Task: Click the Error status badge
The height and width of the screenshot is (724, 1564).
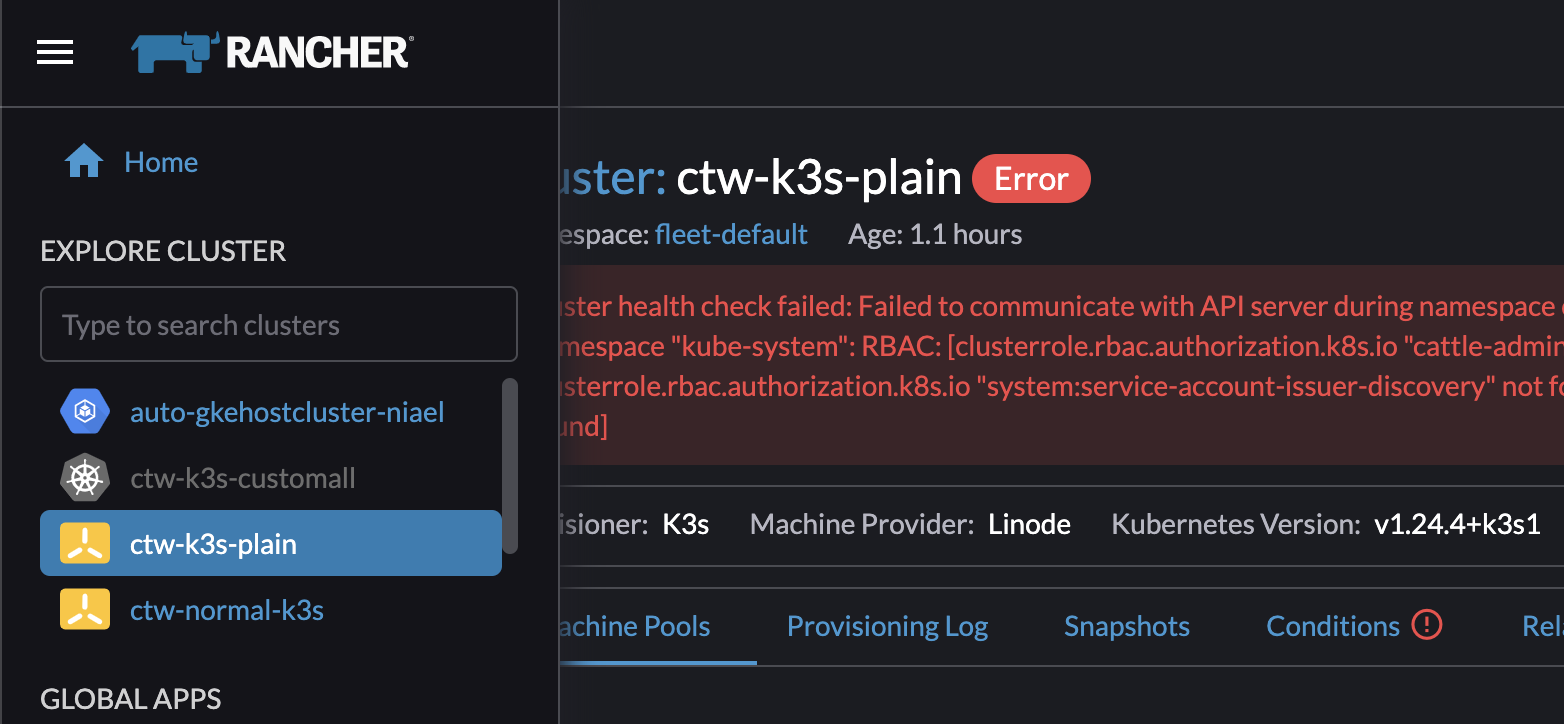Action: 1031,178
